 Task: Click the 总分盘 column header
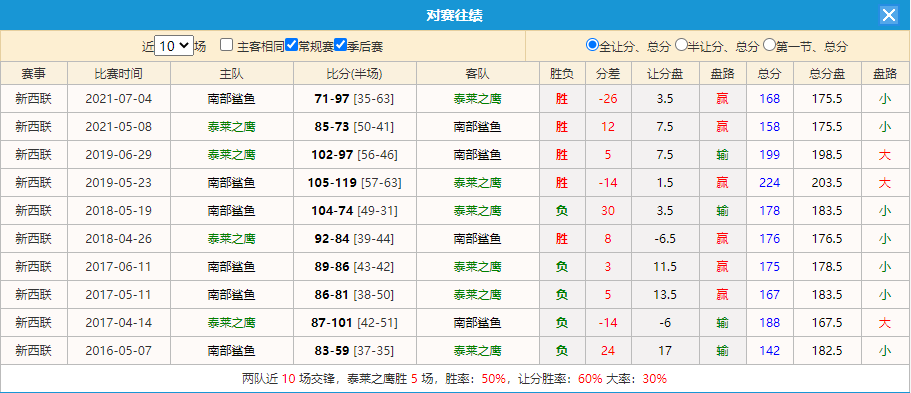tap(827, 73)
